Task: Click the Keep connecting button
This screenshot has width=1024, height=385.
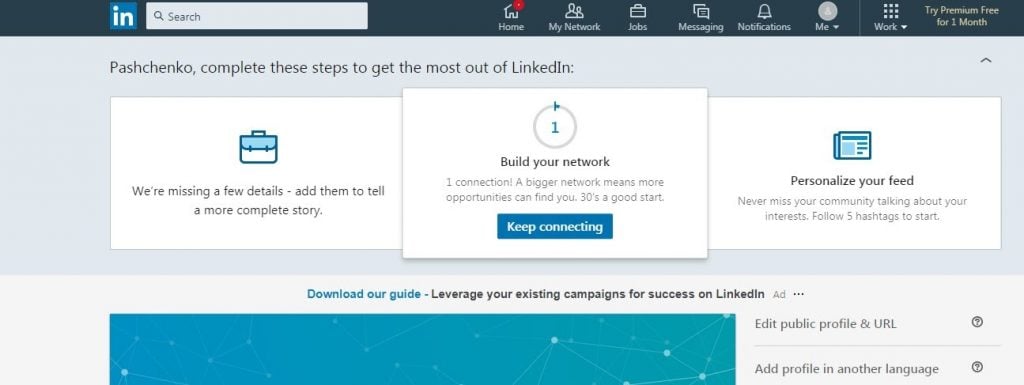Action: (x=554, y=226)
